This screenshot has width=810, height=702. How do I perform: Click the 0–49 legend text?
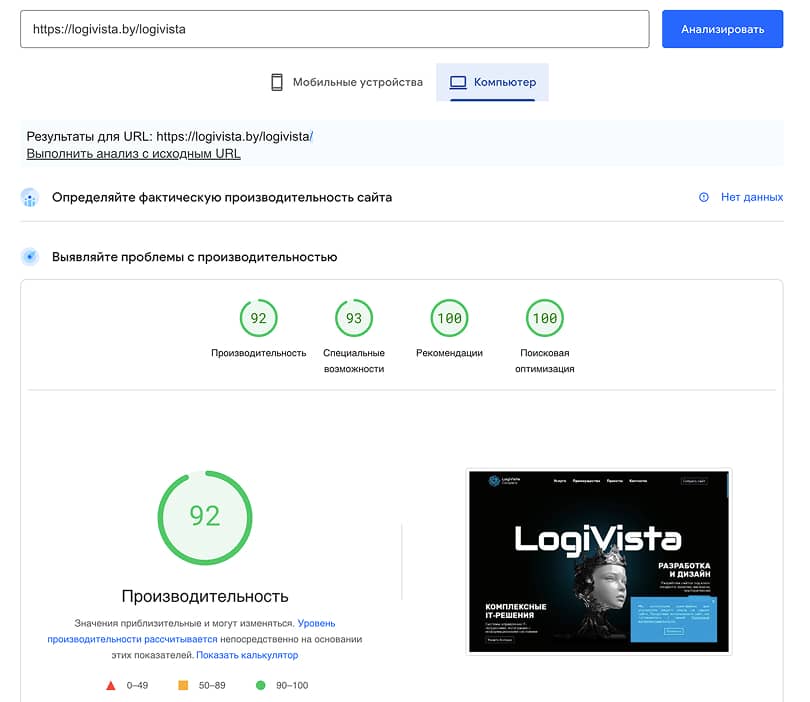[137, 685]
